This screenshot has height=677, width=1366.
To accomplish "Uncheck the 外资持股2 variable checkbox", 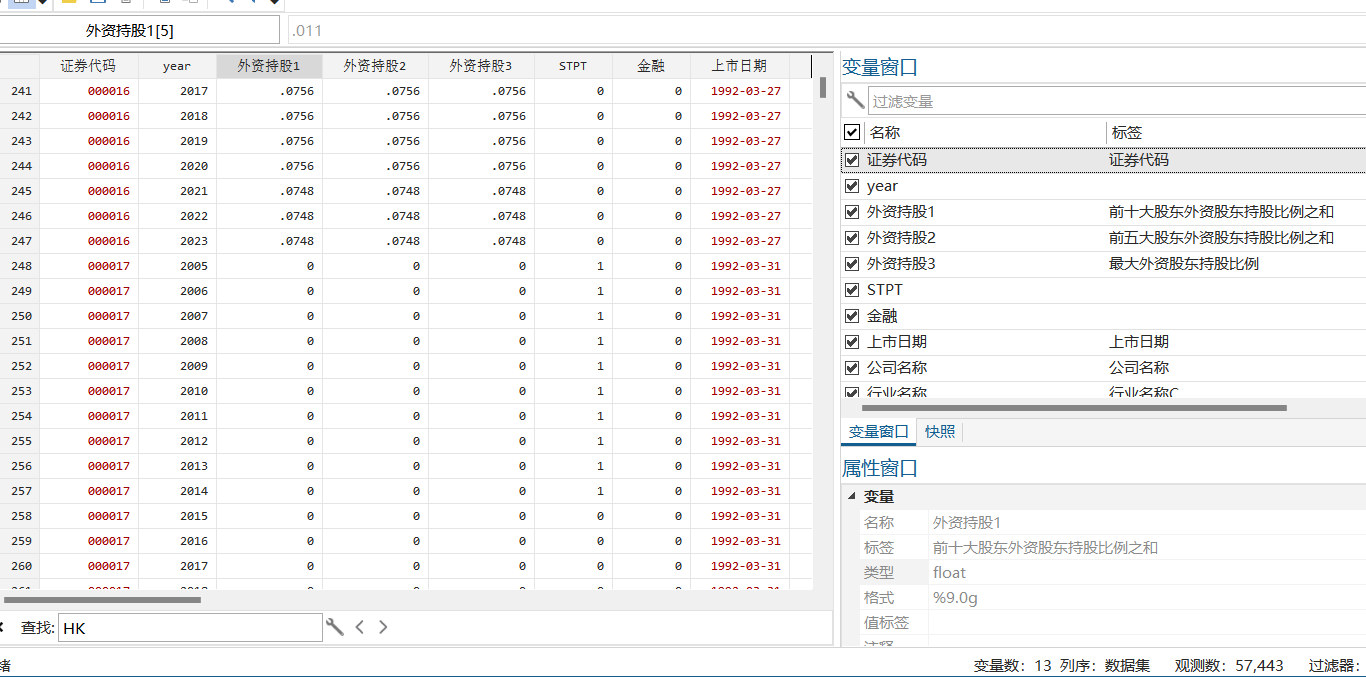I will (x=852, y=238).
